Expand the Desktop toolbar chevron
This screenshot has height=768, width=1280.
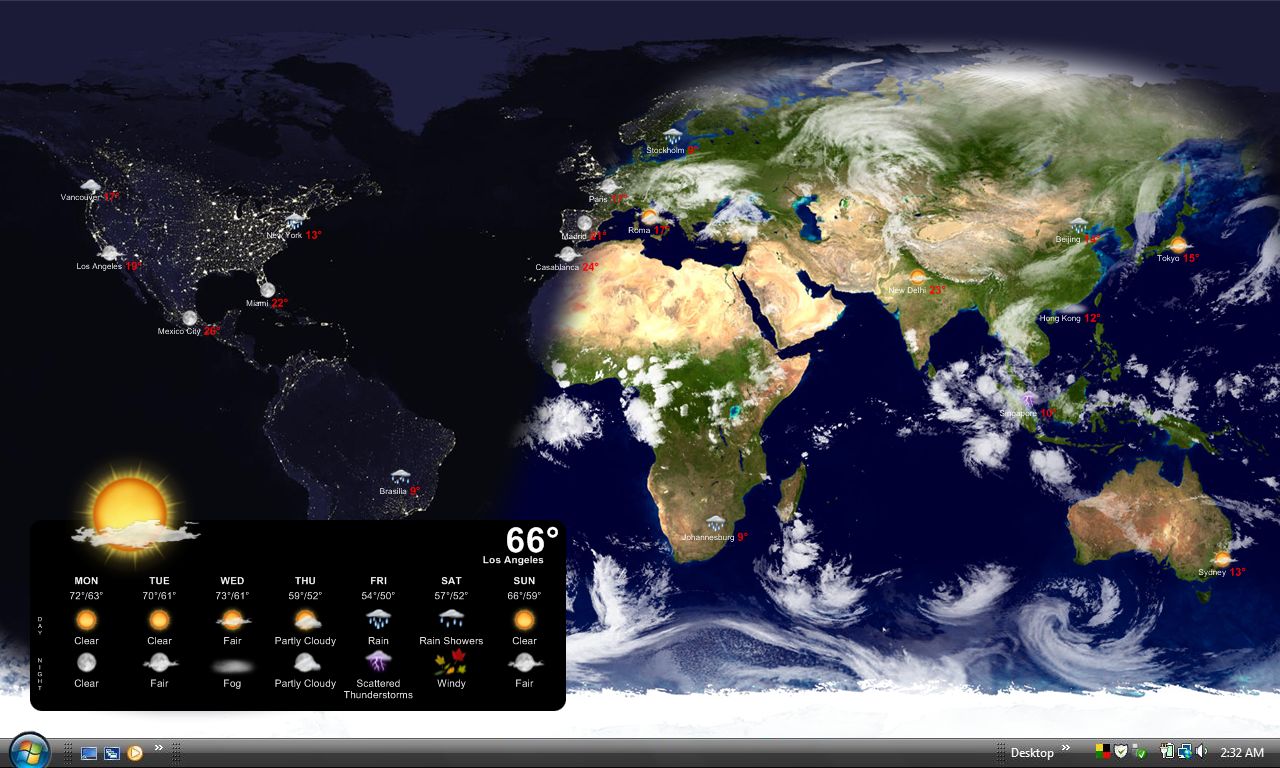click(x=1066, y=748)
